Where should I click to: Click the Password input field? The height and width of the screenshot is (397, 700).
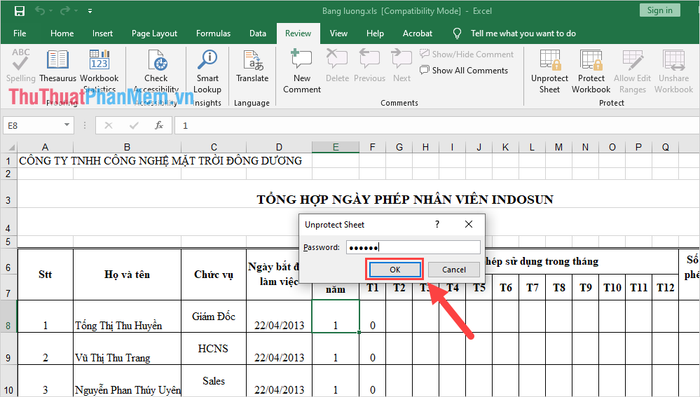coord(413,247)
